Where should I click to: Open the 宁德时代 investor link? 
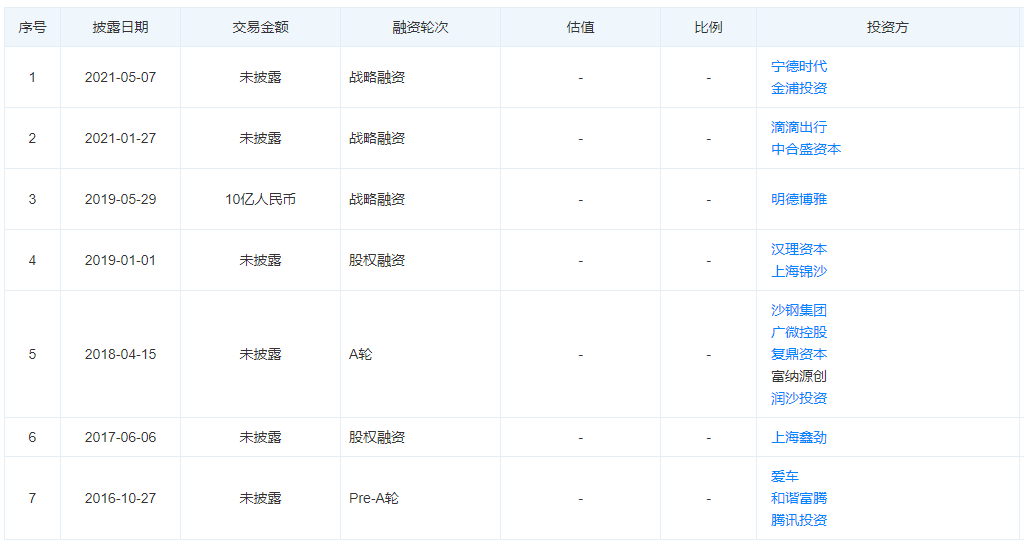(799, 66)
